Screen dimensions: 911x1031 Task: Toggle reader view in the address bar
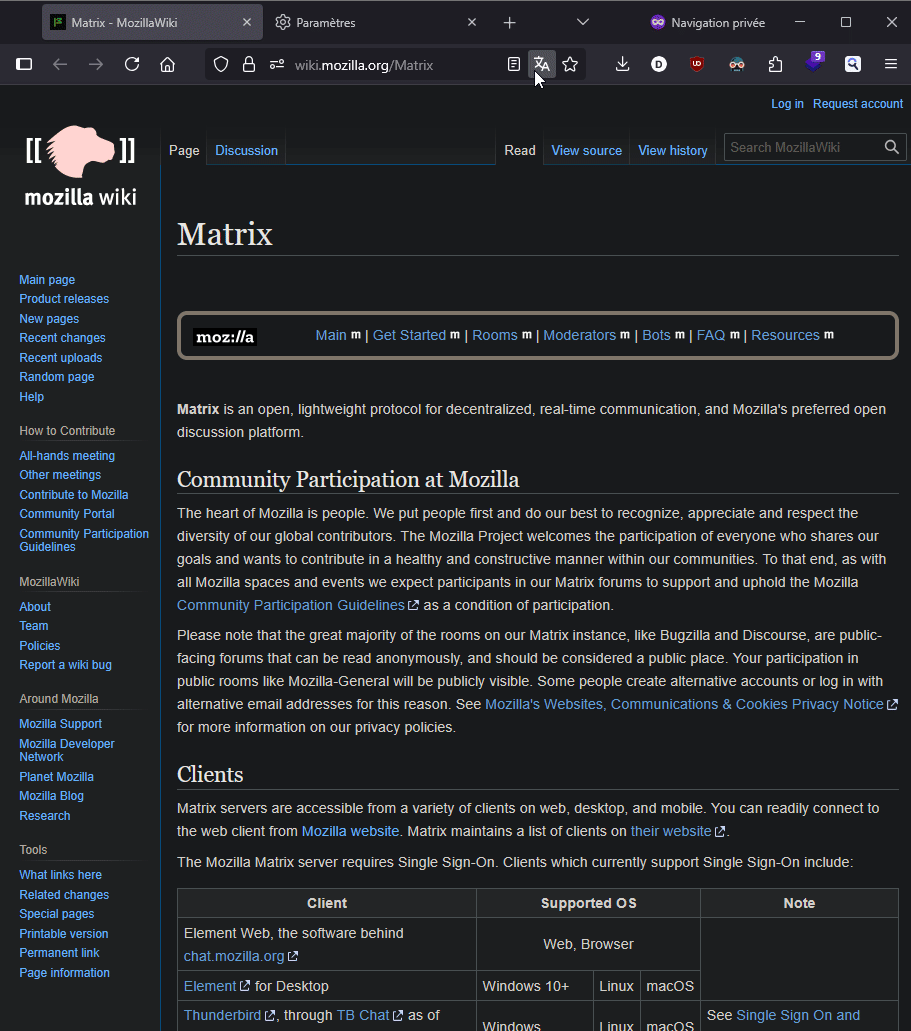(514, 65)
